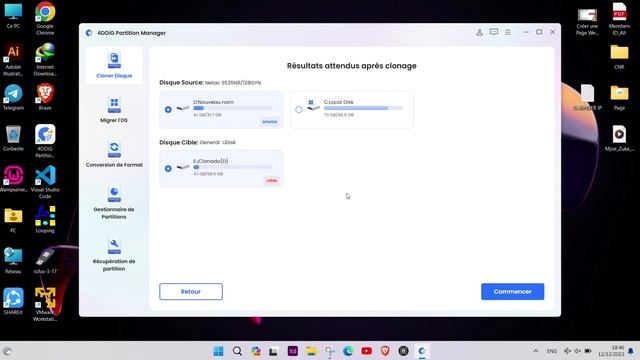Open Members ID_All PDF desktop file
Image resolution: width=640 pixels, height=360 pixels.
coord(619,19)
